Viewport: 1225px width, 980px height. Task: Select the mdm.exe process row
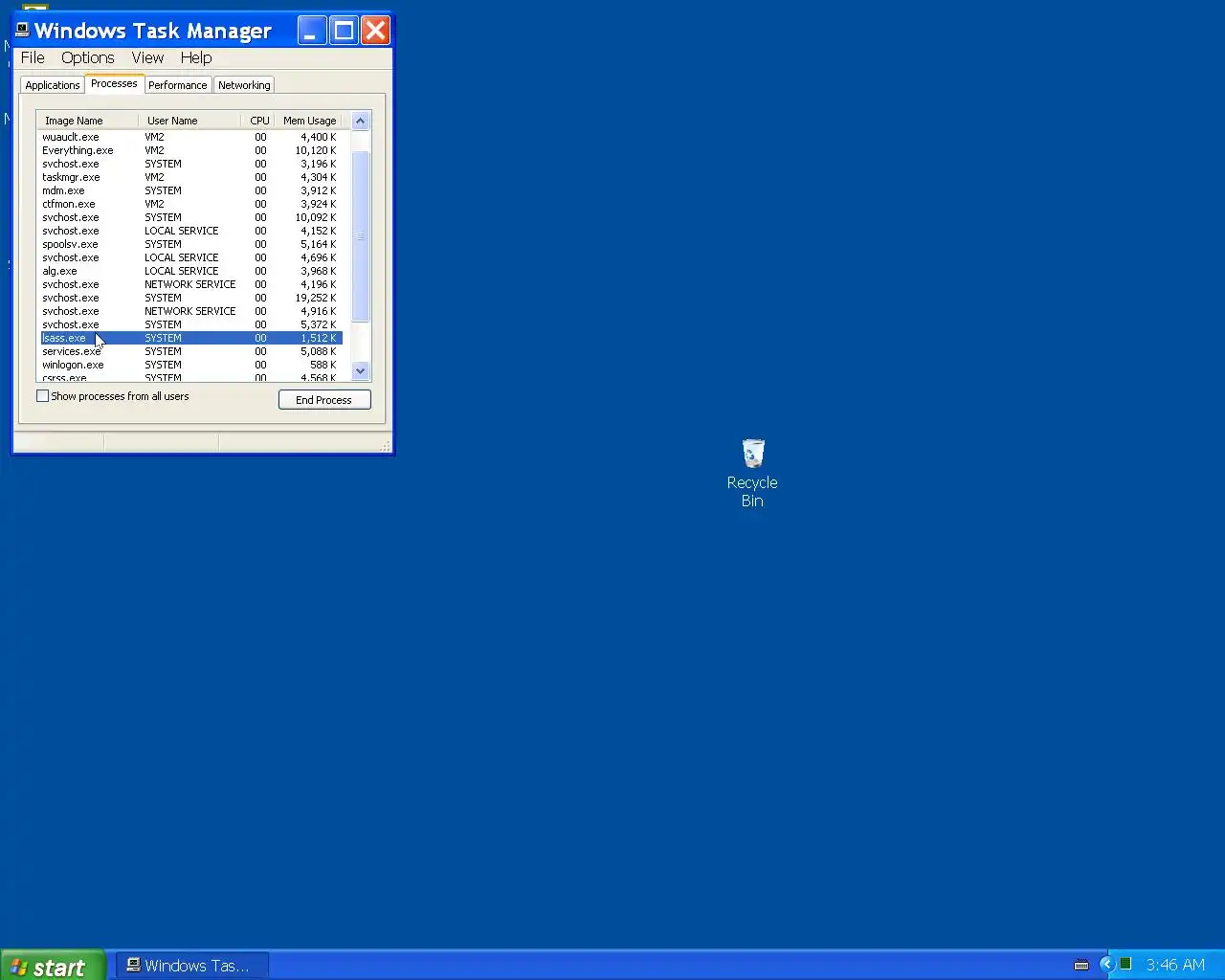point(189,190)
